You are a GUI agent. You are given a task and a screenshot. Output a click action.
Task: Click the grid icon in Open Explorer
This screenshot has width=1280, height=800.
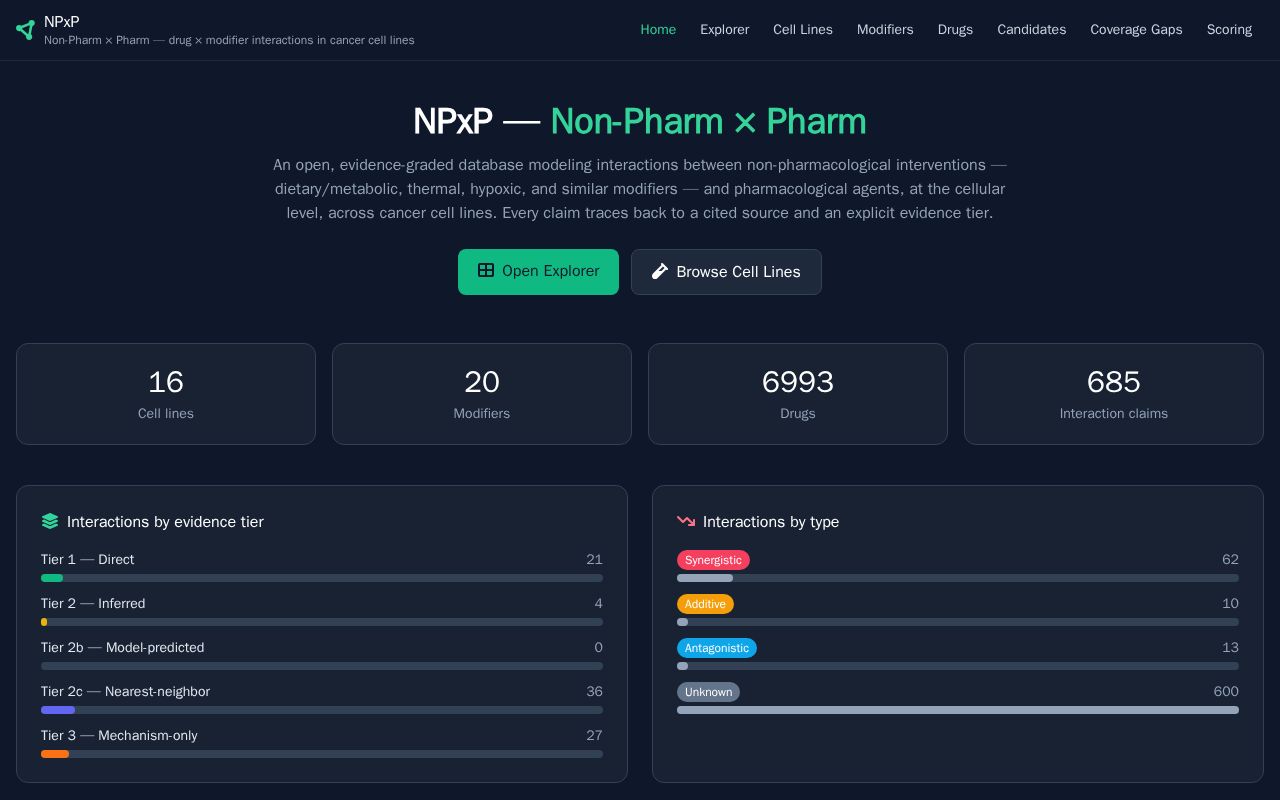click(x=486, y=270)
